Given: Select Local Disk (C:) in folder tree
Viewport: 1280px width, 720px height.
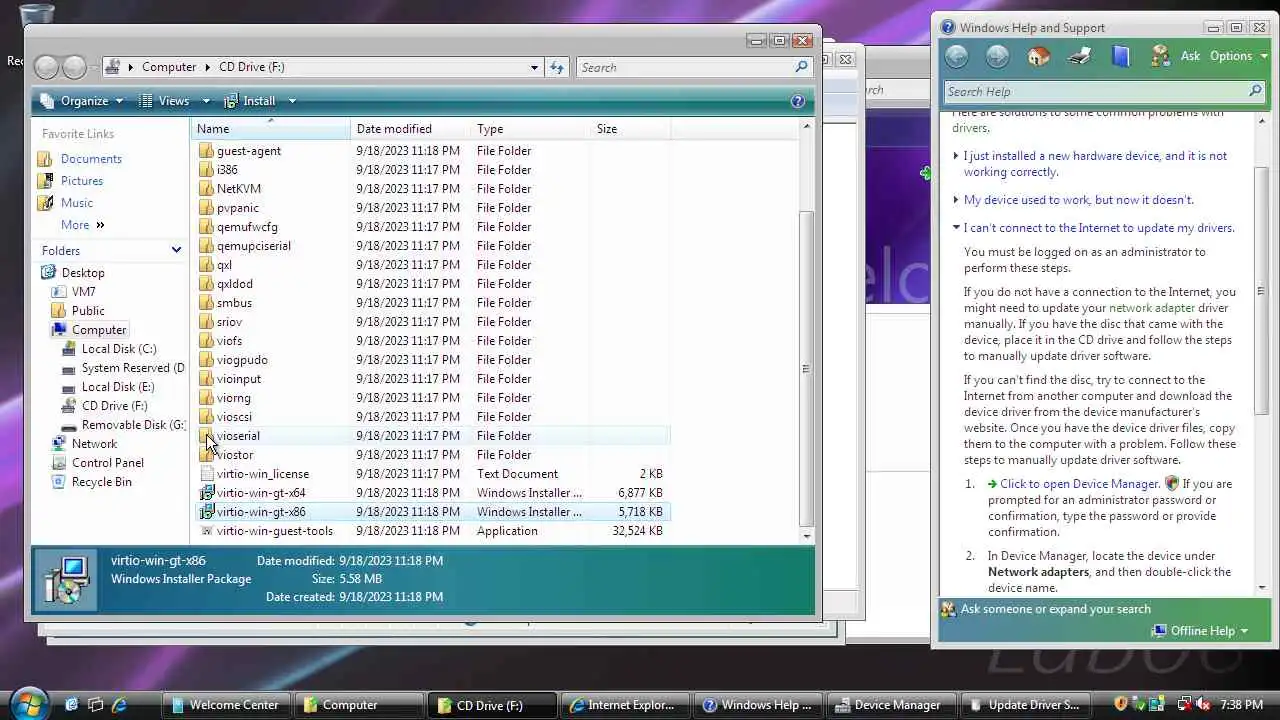Looking at the screenshot, I should tap(118, 349).
